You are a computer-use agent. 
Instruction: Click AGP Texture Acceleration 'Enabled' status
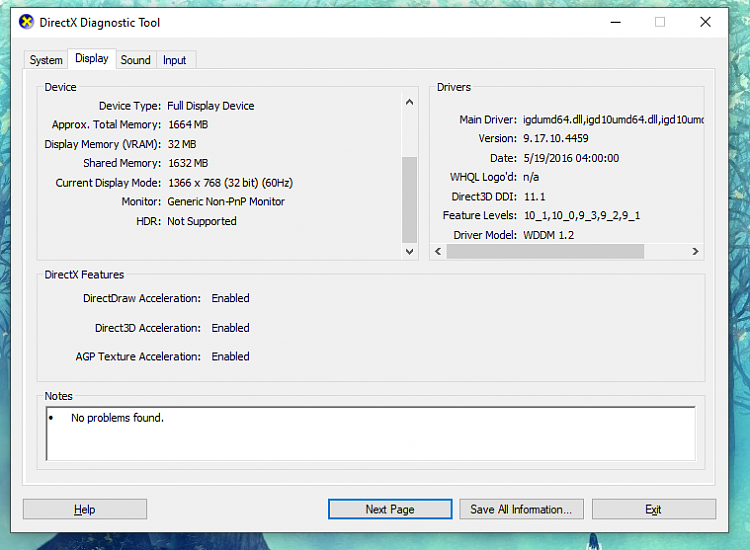pos(231,356)
